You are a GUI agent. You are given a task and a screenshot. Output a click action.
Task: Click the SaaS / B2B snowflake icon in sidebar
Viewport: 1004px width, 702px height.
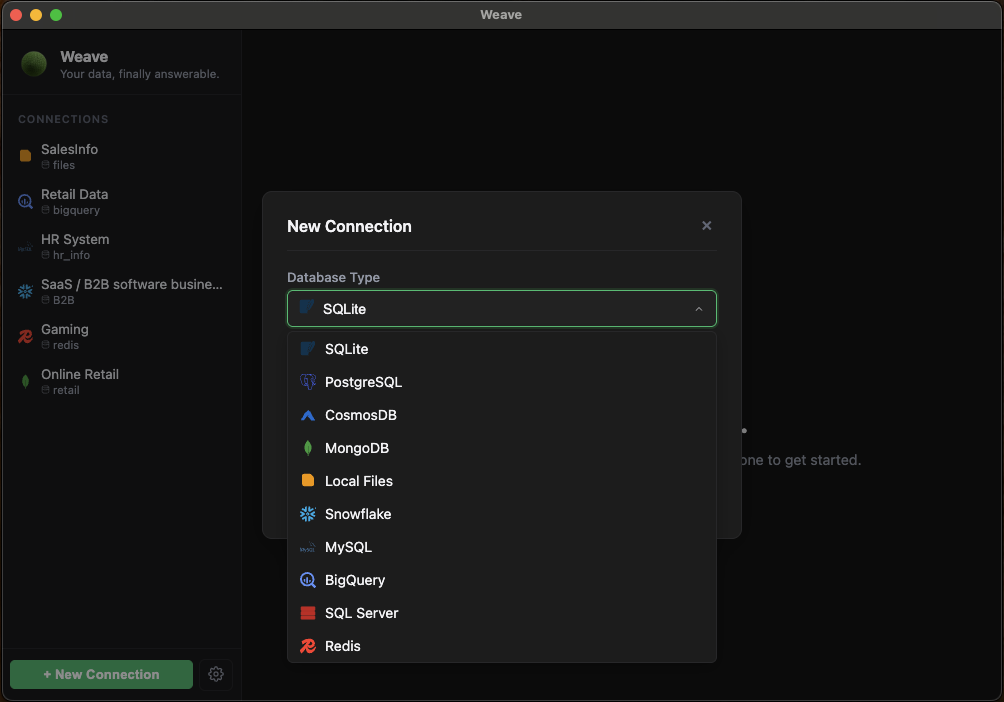tap(26, 291)
